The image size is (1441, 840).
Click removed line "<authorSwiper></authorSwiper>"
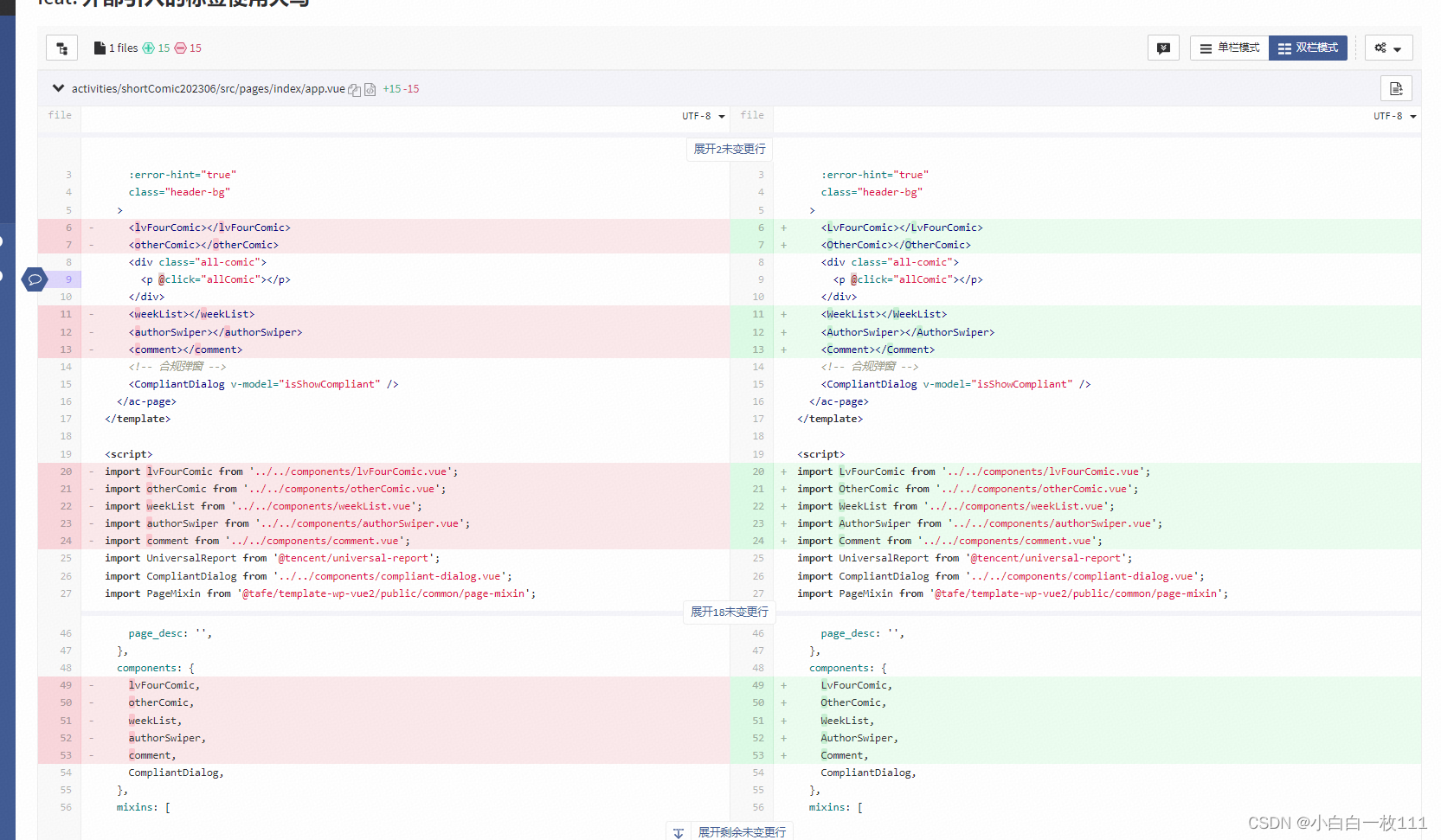(216, 332)
